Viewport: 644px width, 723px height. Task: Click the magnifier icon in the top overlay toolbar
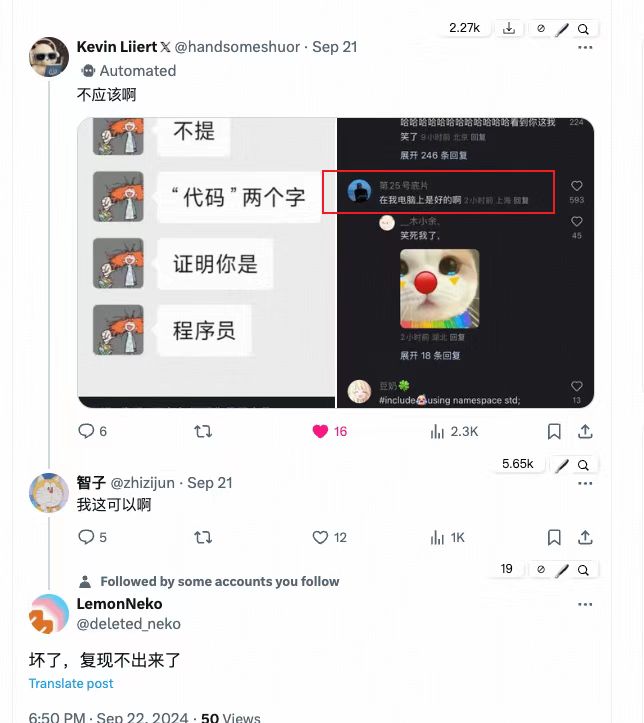pos(583,29)
